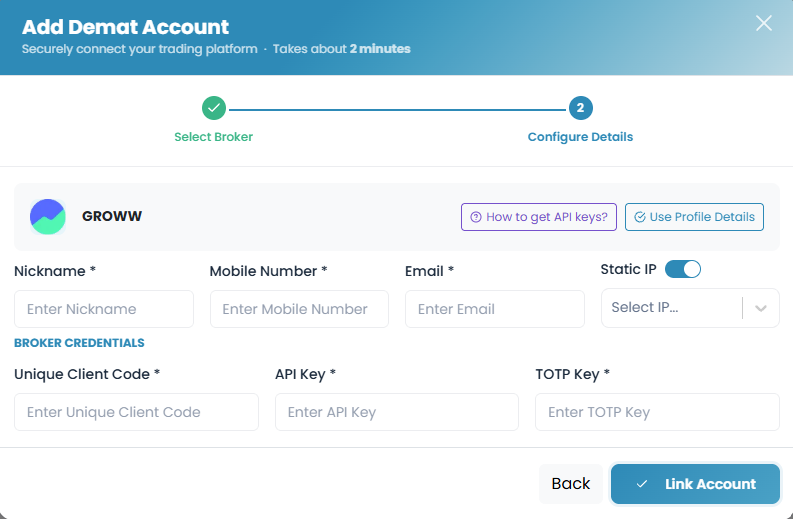The width and height of the screenshot is (793, 519).
Task: Click the Groww broker logo
Action: coord(48,217)
